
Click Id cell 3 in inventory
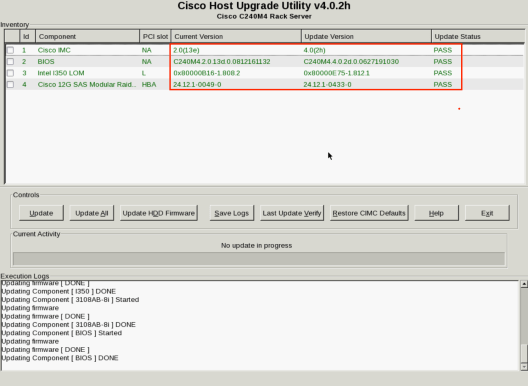click(x=24, y=73)
